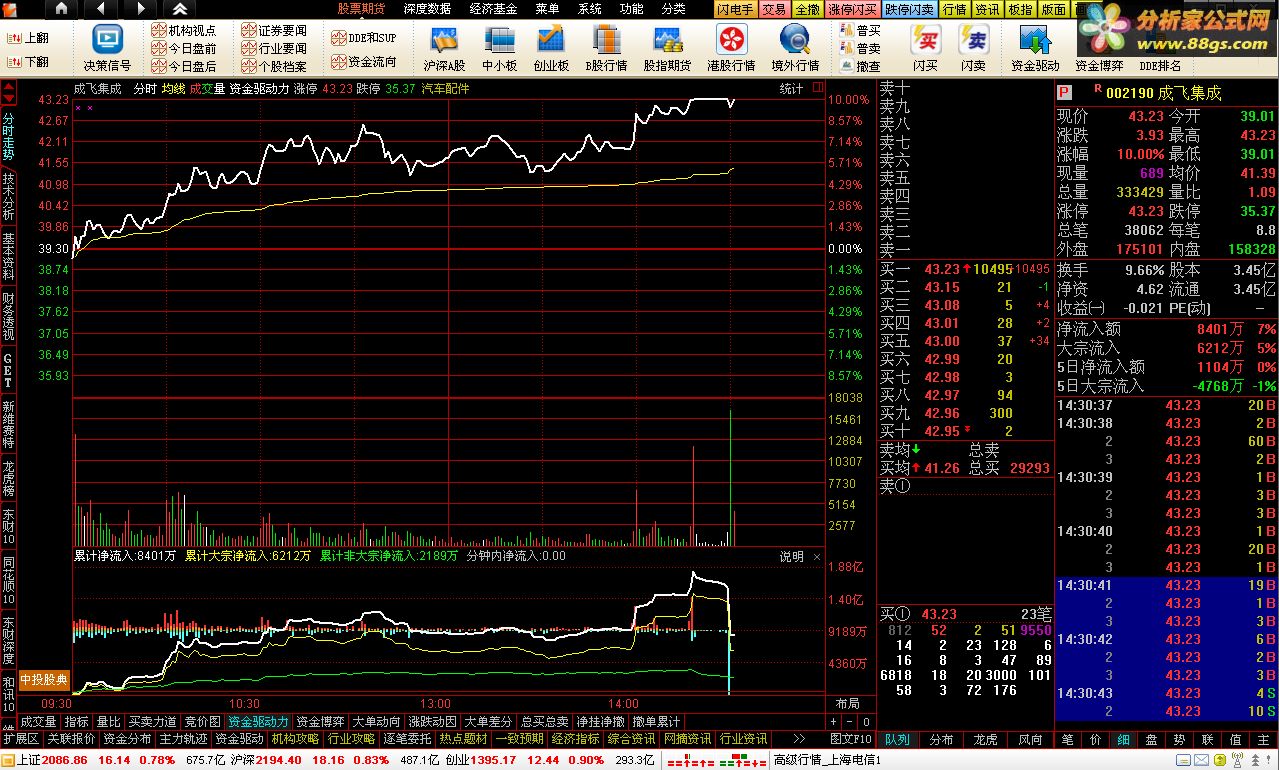Open the 深度数据 menu
The image size is (1279, 770).
(427, 9)
